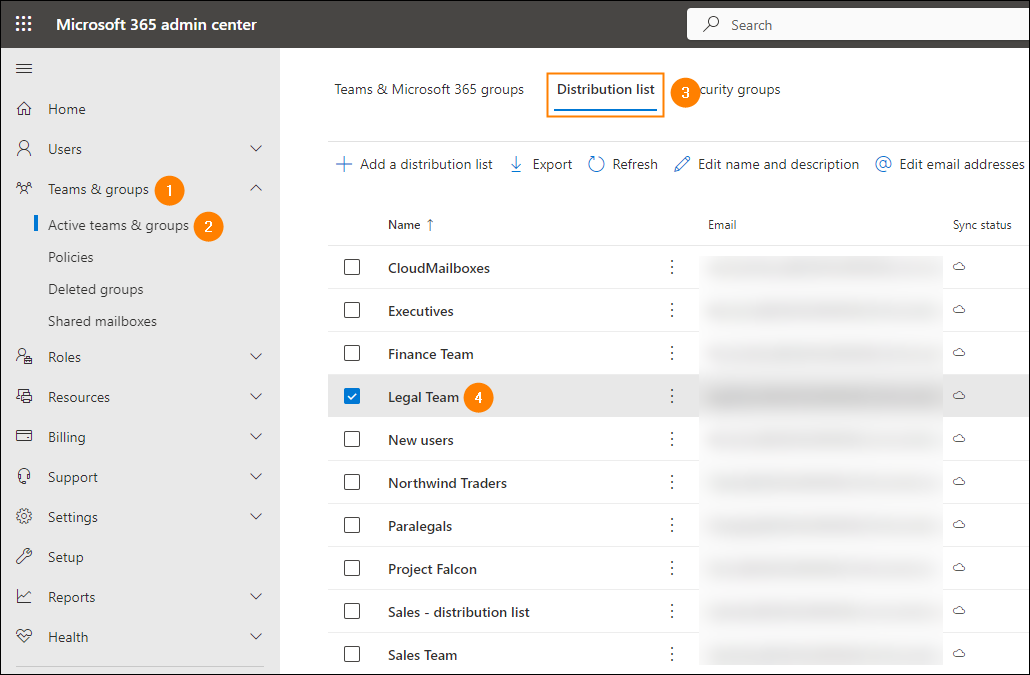Open the app launcher waffle icon
The height and width of the screenshot is (675, 1030).
pos(24,24)
